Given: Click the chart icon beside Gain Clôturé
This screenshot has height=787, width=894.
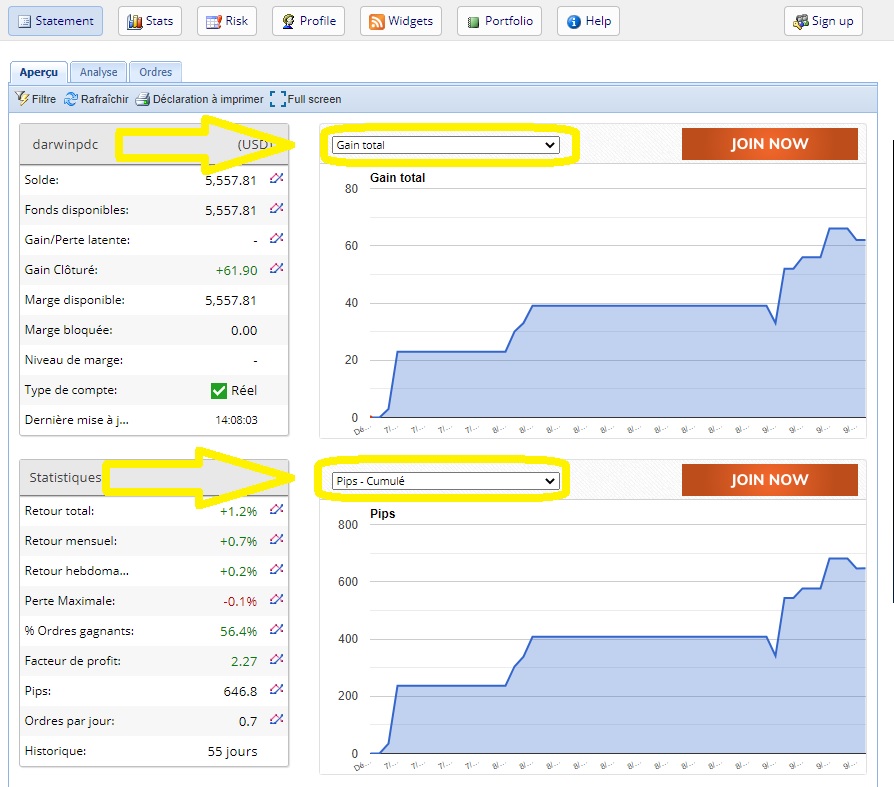Looking at the screenshot, I should click(x=277, y=269).
